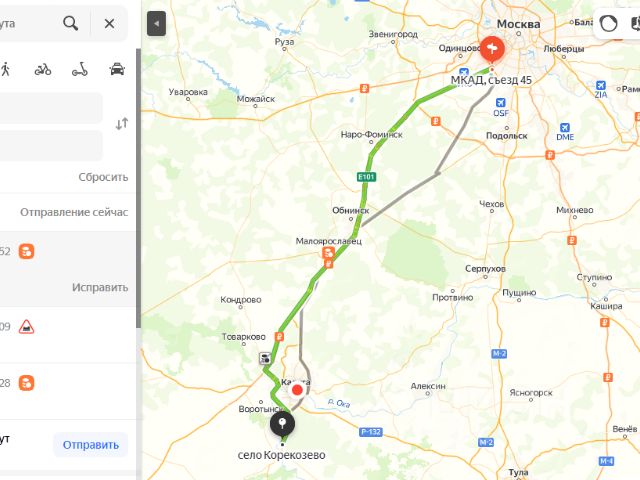Select the scooter route mode
The width and height of the screenshot is (640, 480).
(x=80, y=70)
